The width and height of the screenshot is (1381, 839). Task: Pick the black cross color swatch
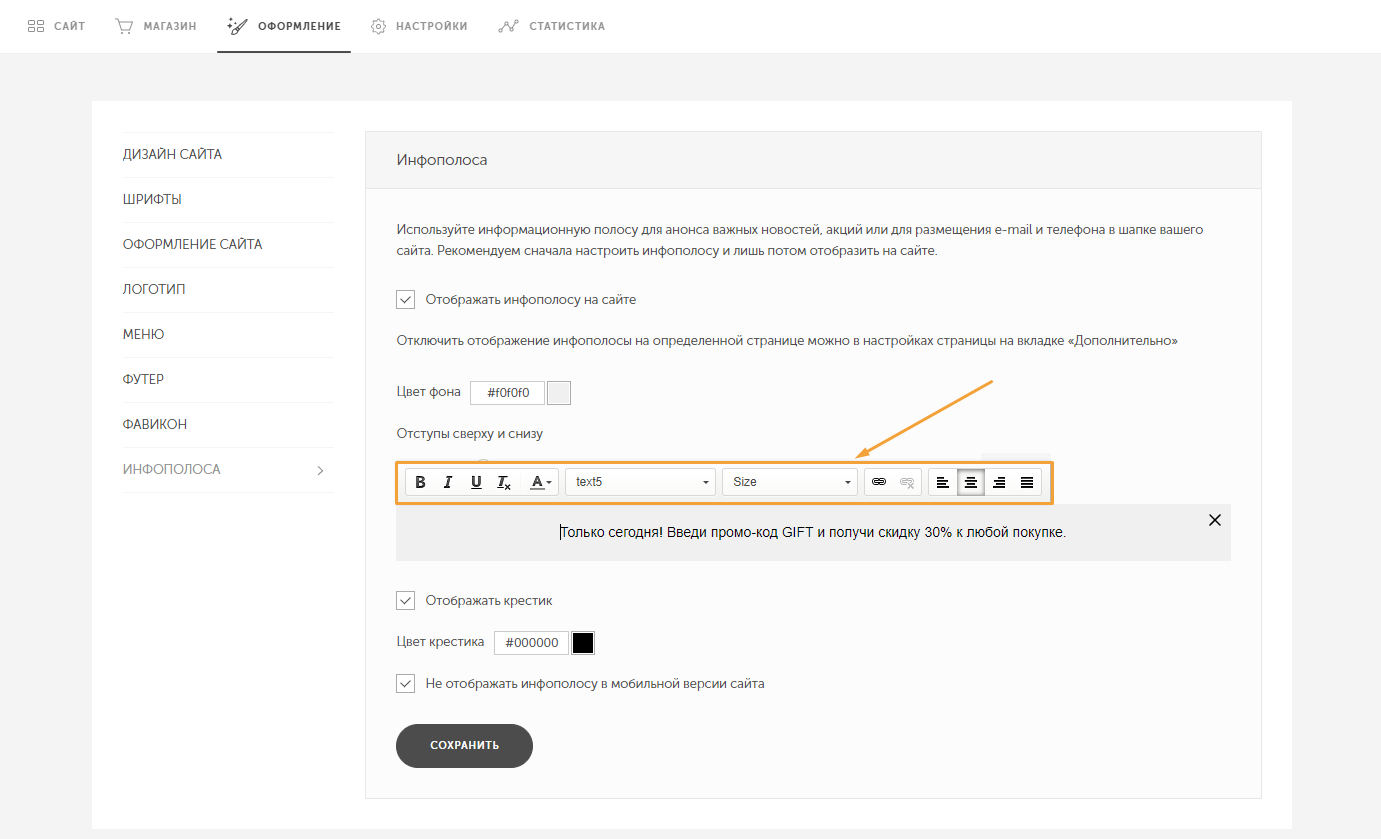click(x=583, y=642)
